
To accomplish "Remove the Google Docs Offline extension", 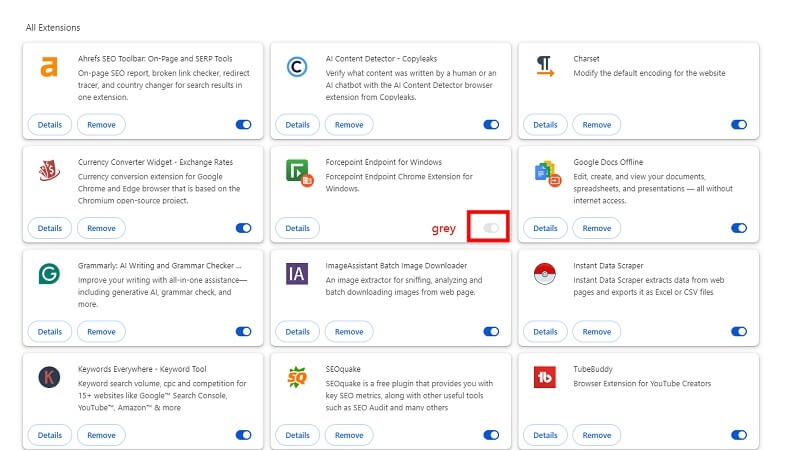I will coord(597,228).
